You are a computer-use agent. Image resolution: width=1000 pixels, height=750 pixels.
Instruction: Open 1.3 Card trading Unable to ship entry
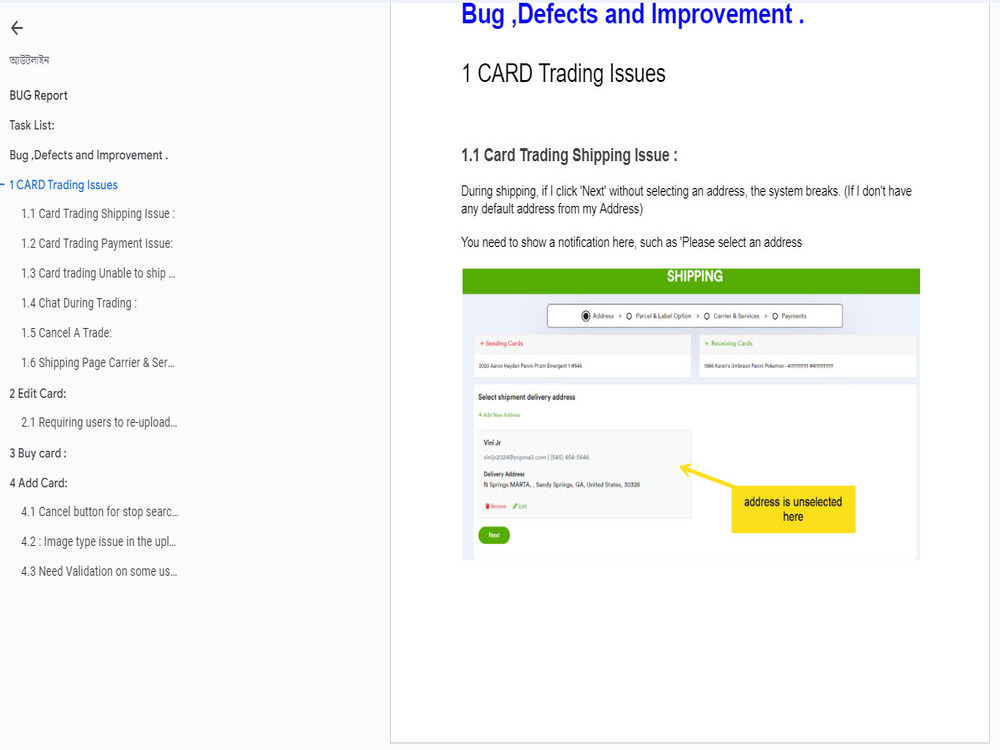coord(98,273)
